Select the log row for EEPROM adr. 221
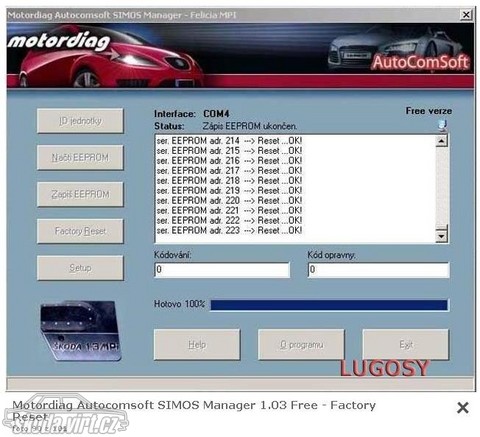 [229, 211]
